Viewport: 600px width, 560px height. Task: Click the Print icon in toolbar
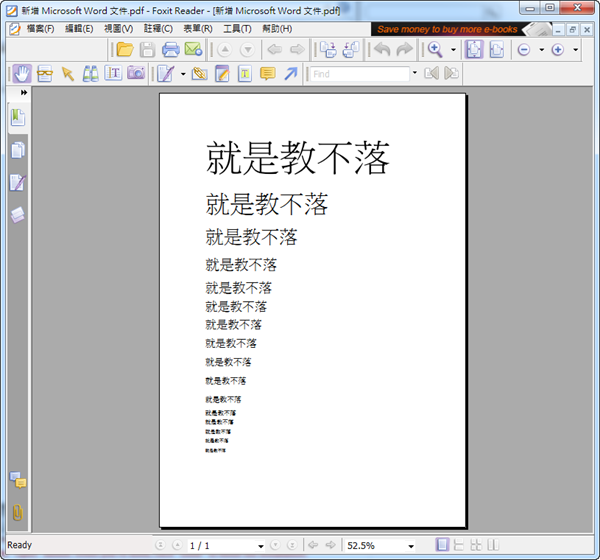(170, 49)
